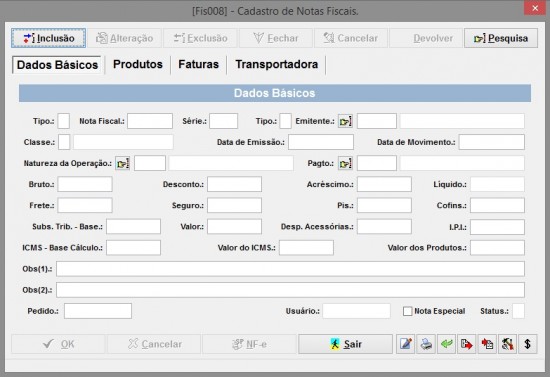Click the Devolver button
Image resolution: width=550 pixels, height=377 pixels.
(426, 38)
